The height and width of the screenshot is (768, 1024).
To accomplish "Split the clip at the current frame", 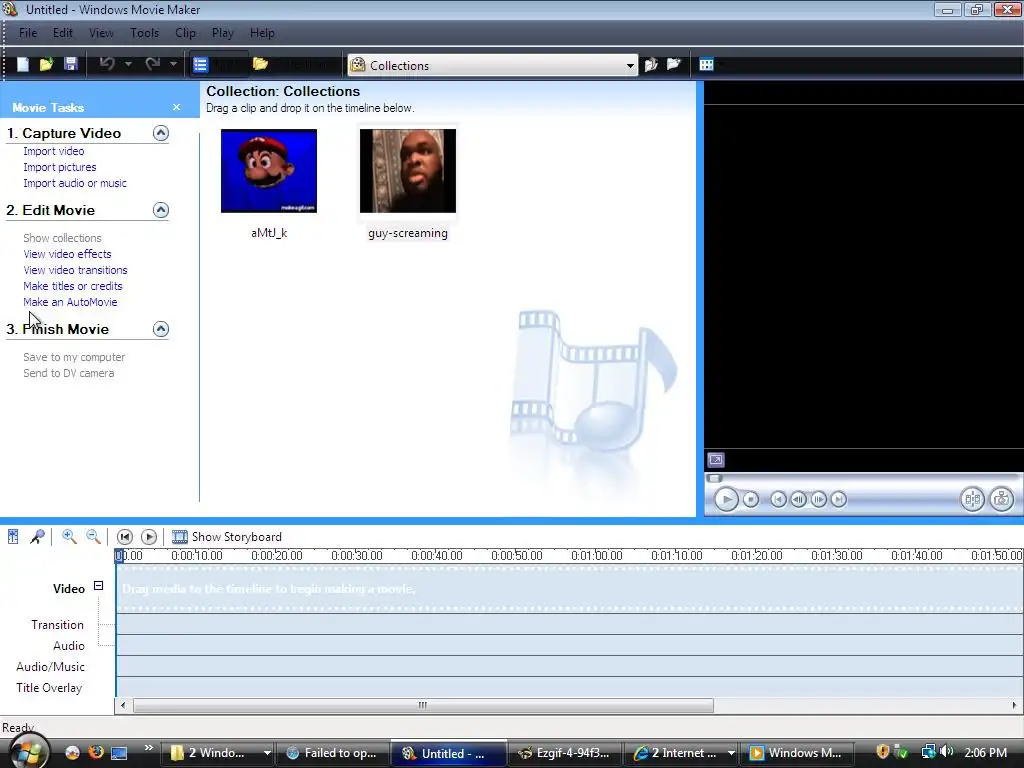I will click(x=972, y=500).
